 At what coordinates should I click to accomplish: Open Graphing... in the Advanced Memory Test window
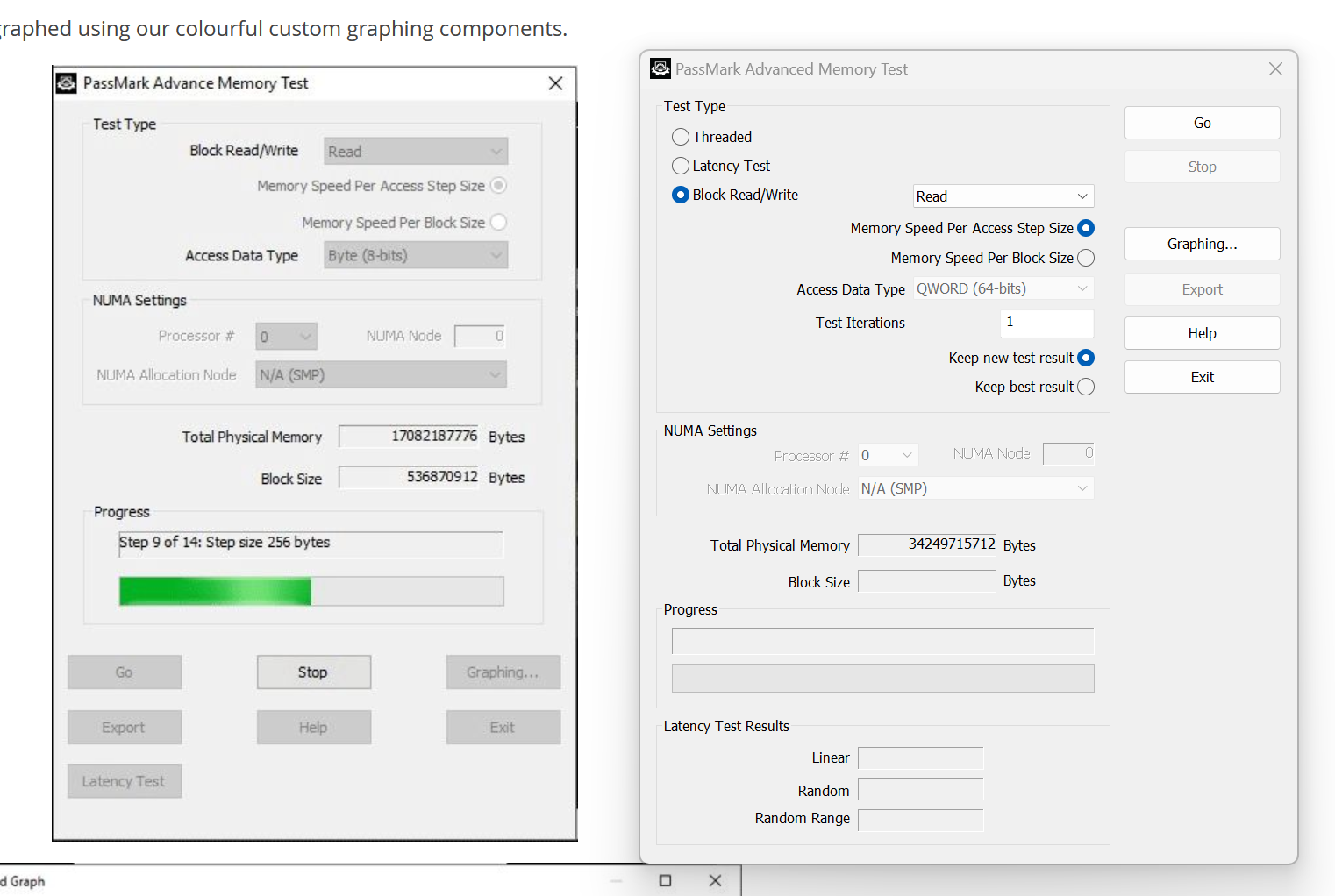tap(1202, 244)
